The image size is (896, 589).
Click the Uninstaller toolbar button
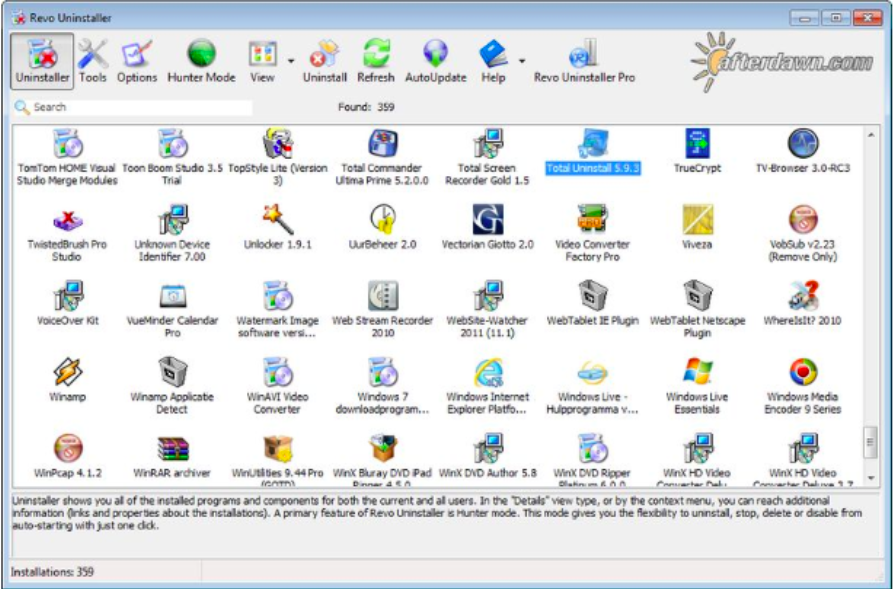click(x=43, y=60)
